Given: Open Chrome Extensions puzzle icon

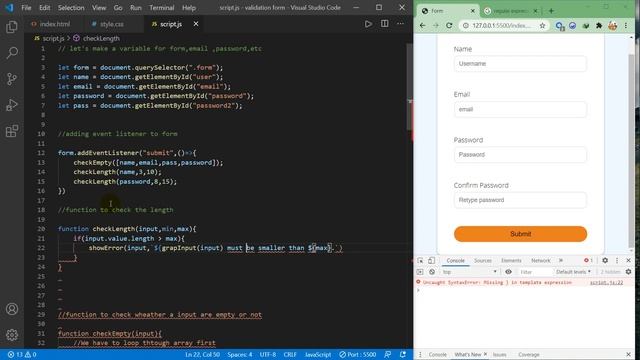Looking at the screenshot, I should 599,25.
